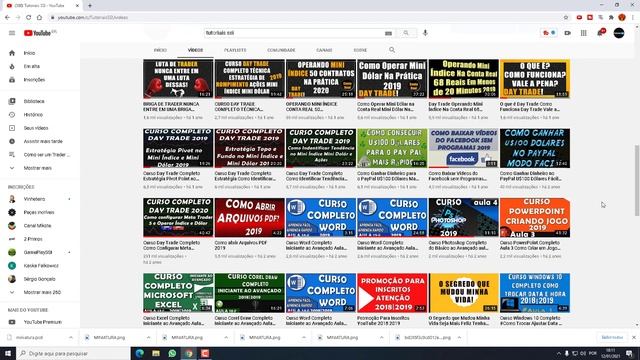Switch to INÍCIO channel tab
The image size is (640, 360).
[160, 50]
